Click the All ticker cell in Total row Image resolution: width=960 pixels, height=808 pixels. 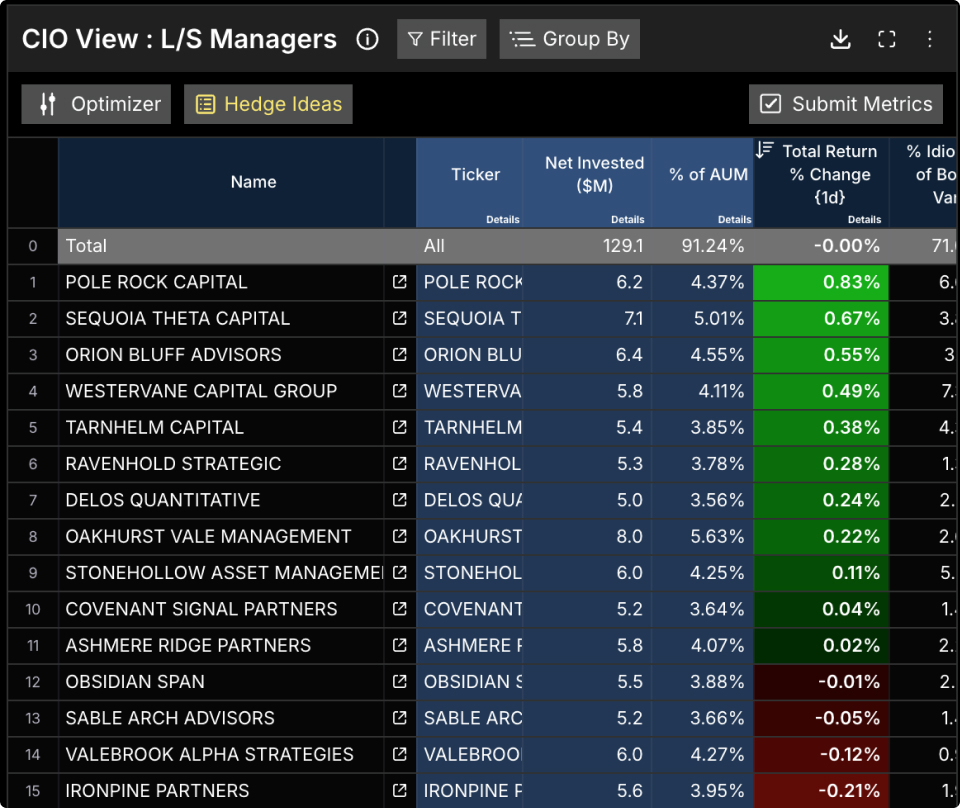(x=470, y=246)
